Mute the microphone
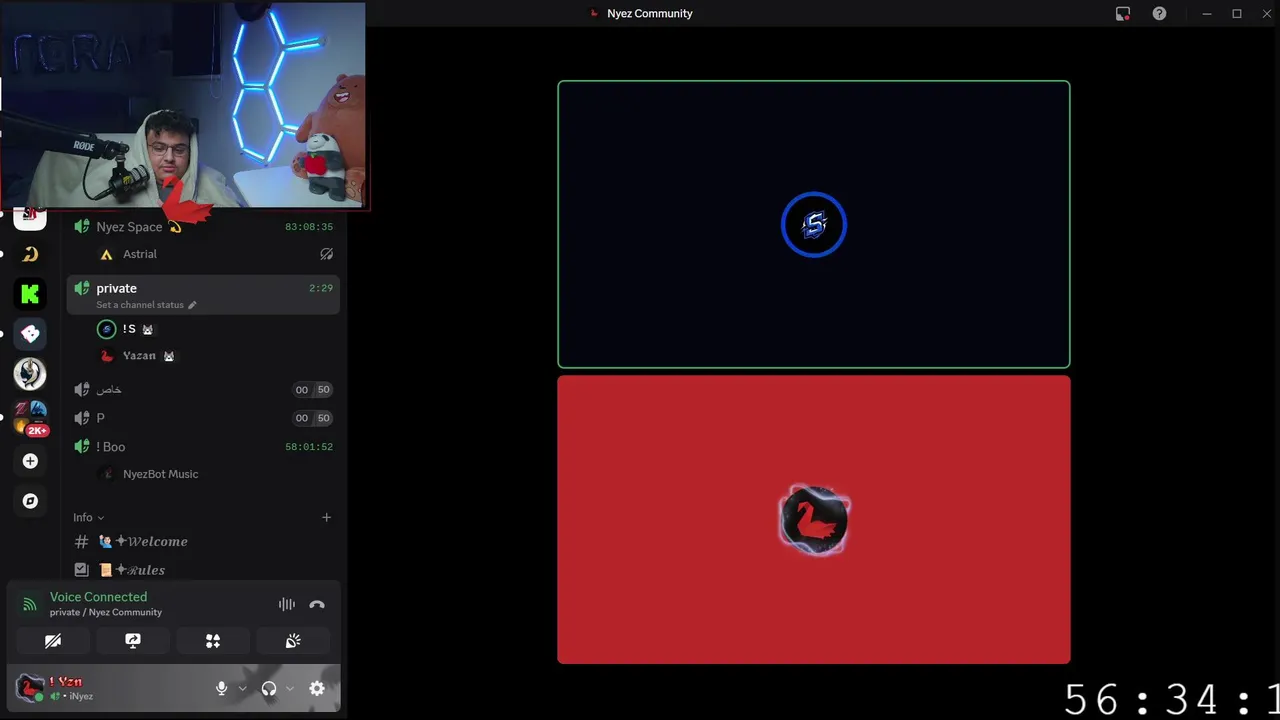 point(222,688)
